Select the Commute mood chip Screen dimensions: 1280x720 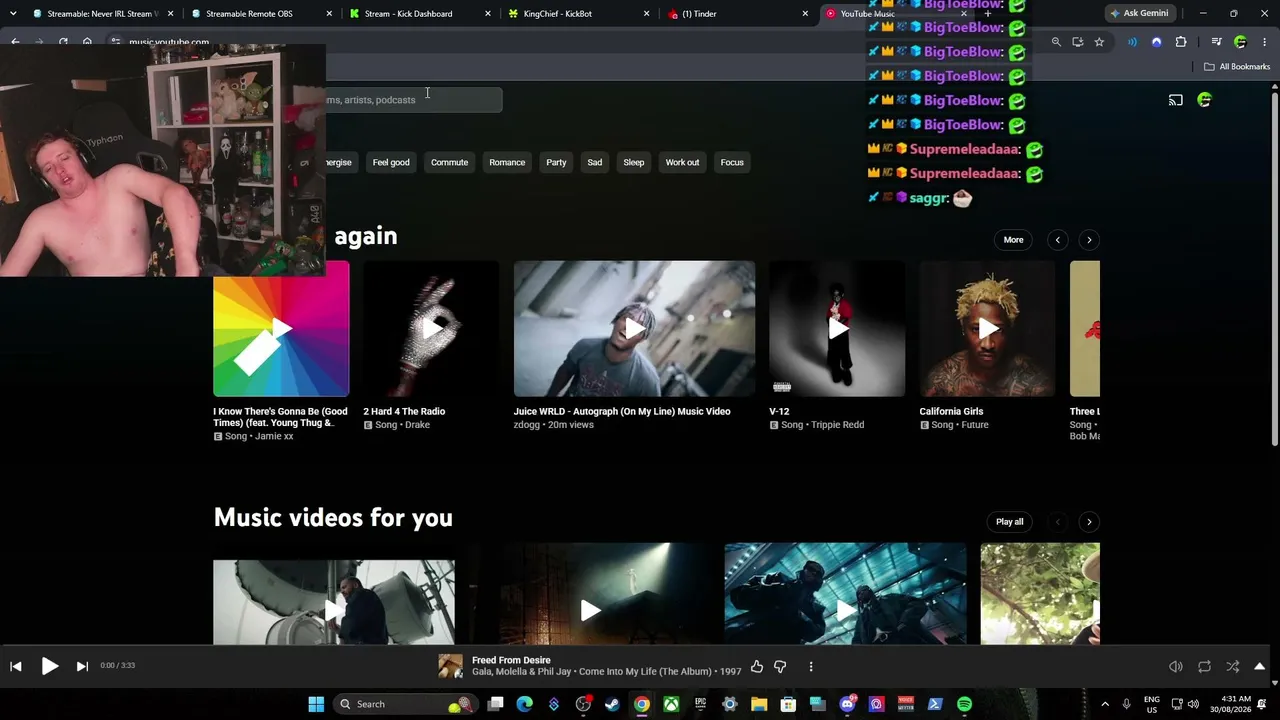pyautogui.click(x=449, y=162)
